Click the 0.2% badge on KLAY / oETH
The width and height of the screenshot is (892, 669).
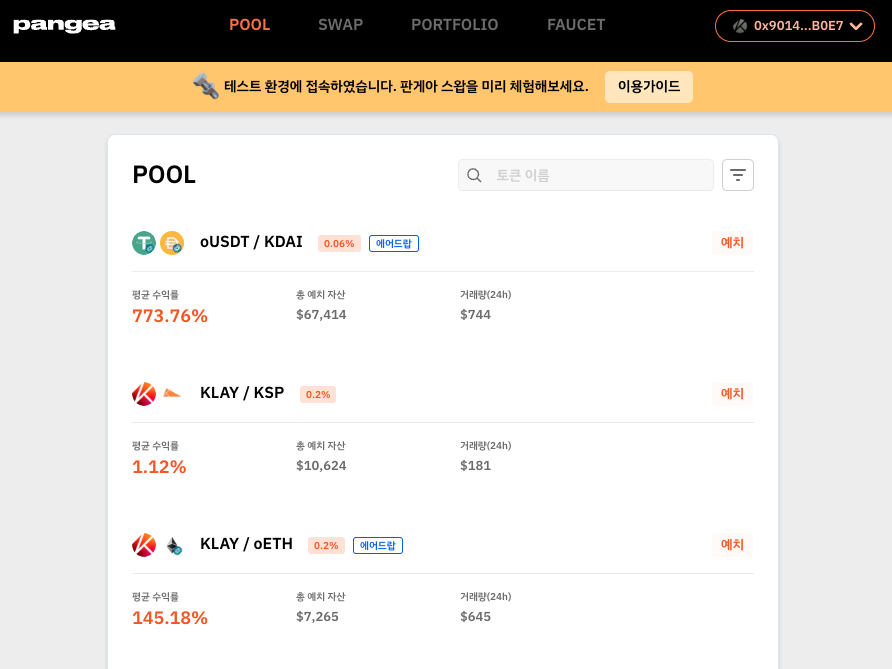326,546
